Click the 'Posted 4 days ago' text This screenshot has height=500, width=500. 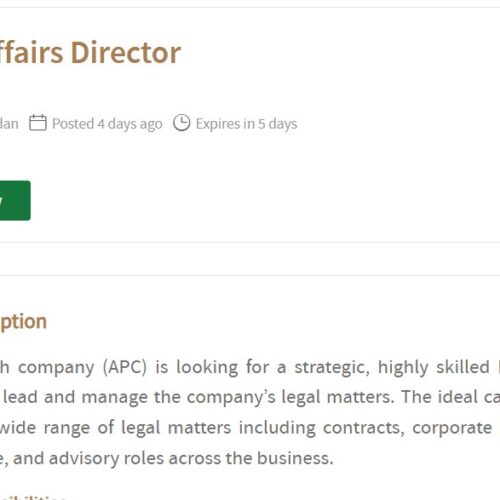point(107,124)
